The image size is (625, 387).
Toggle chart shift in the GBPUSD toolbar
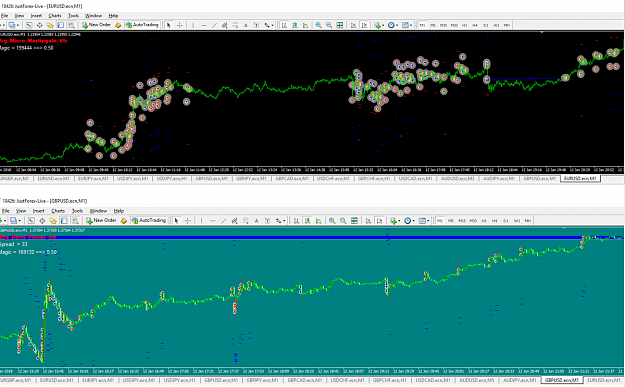[379, 220]
